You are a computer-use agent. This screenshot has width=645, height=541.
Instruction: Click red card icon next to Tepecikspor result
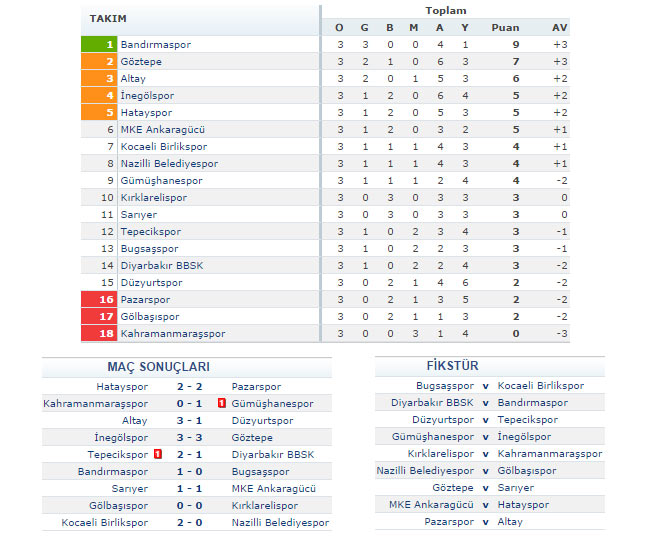[x=158, y=454]
